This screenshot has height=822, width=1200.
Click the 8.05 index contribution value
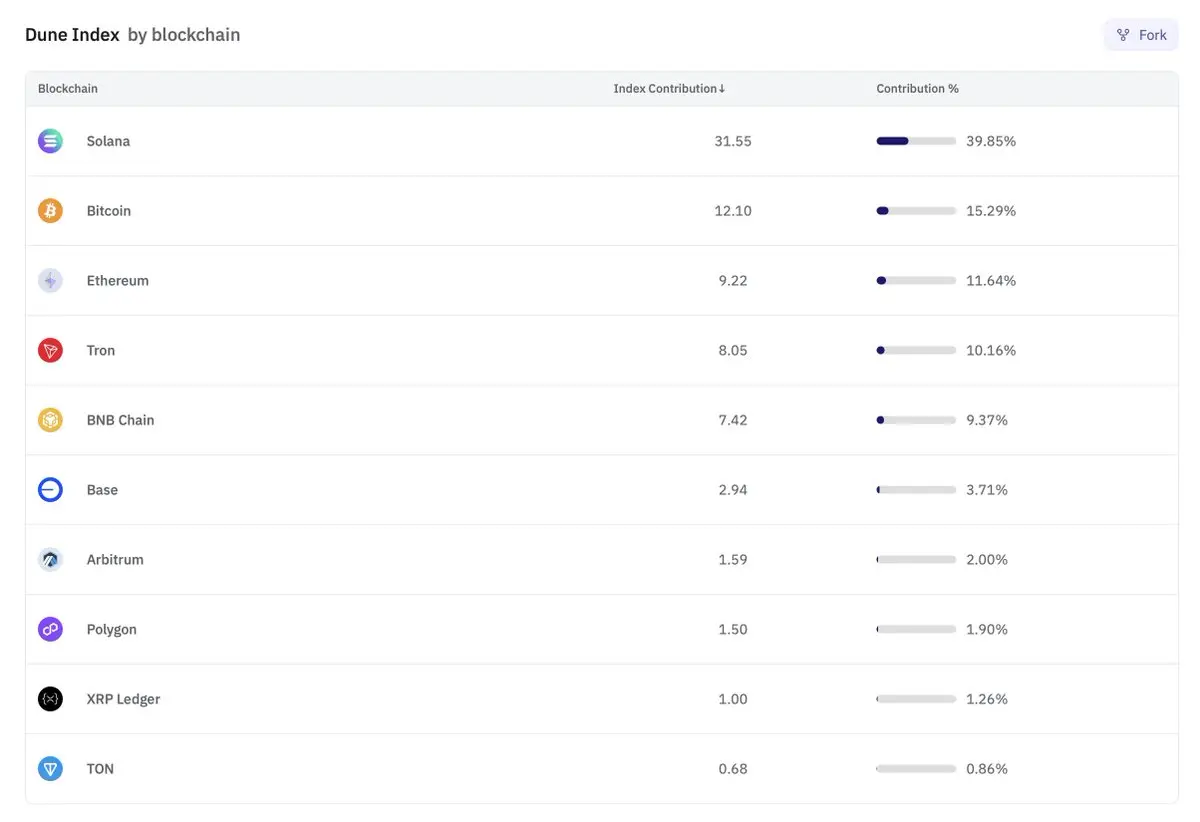click(x=733, y=350)
